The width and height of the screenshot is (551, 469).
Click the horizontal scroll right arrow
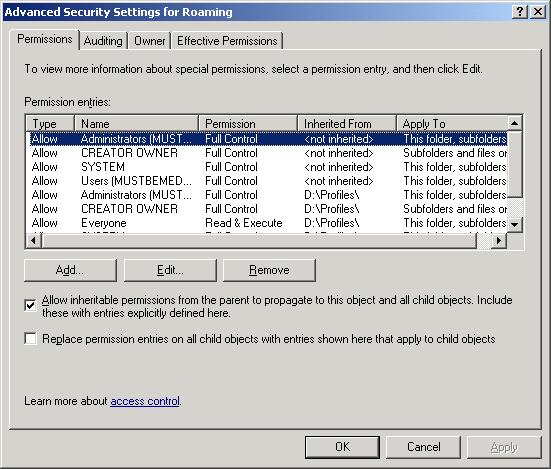pos(498,241)
